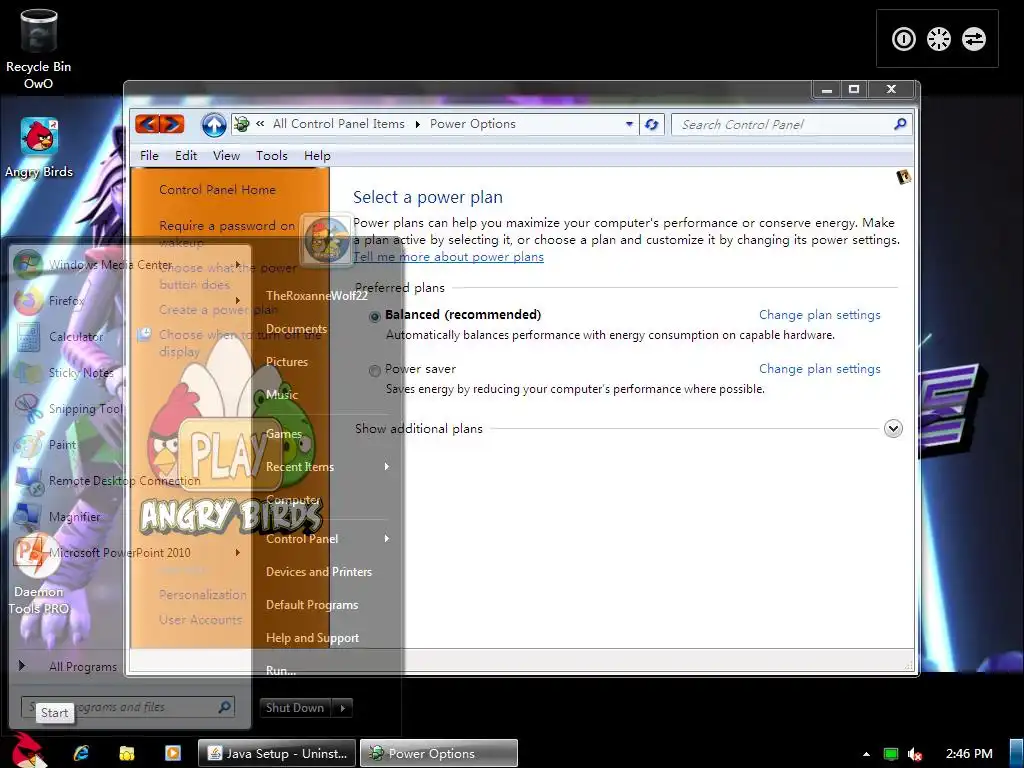
Task: Open Internet Explorer from the taskbar
Action: tap(81, 753)
